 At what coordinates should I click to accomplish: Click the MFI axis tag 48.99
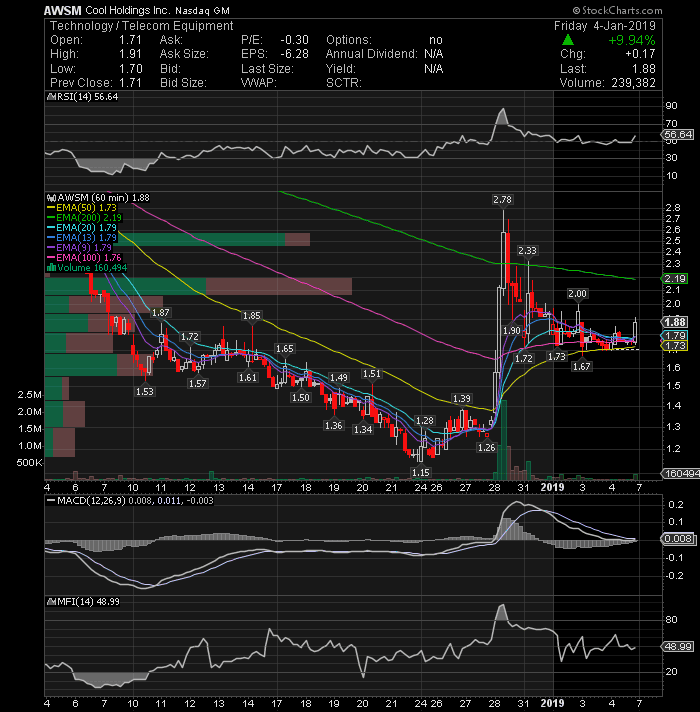tap(677, 647)
